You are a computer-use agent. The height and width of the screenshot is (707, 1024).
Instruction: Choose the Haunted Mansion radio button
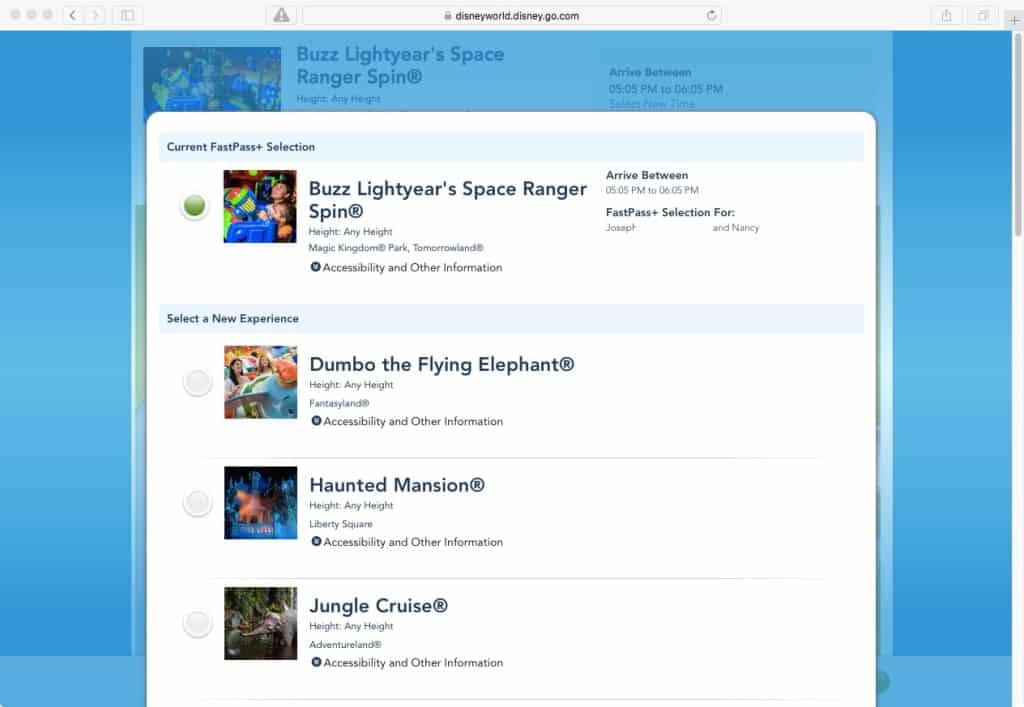(197, 503)
